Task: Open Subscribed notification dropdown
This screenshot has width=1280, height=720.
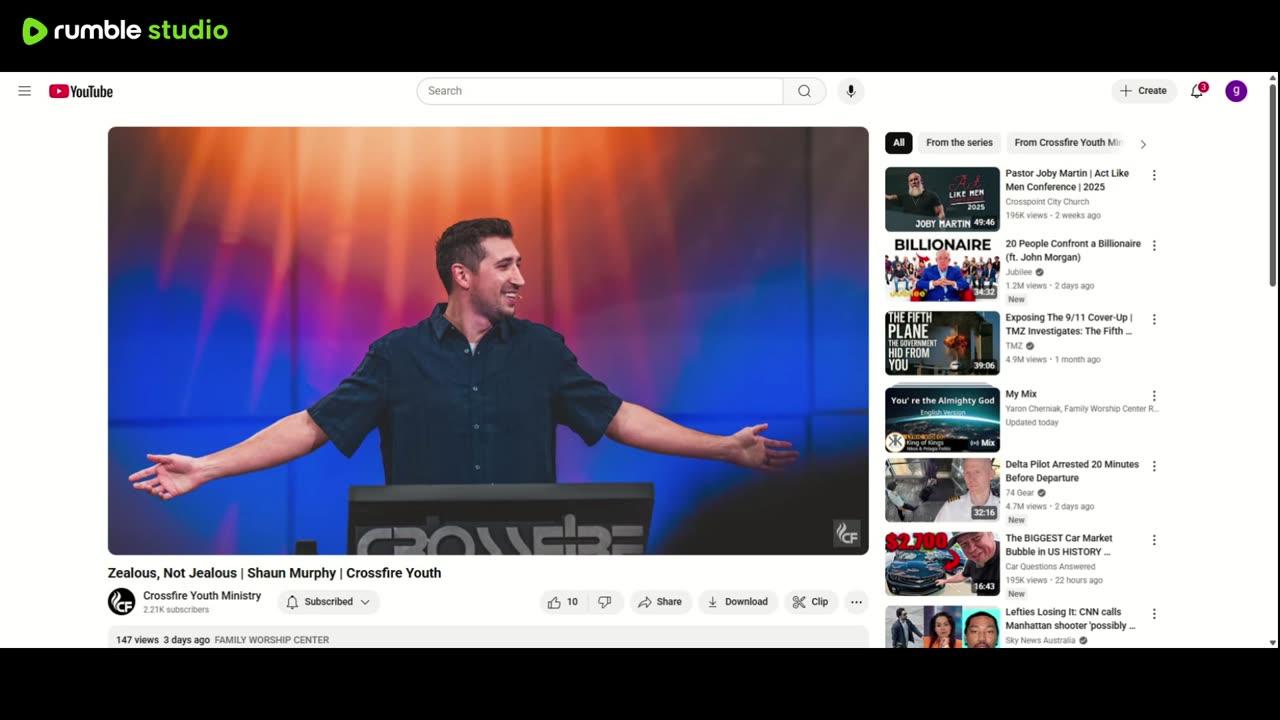Action: [329, 602]
